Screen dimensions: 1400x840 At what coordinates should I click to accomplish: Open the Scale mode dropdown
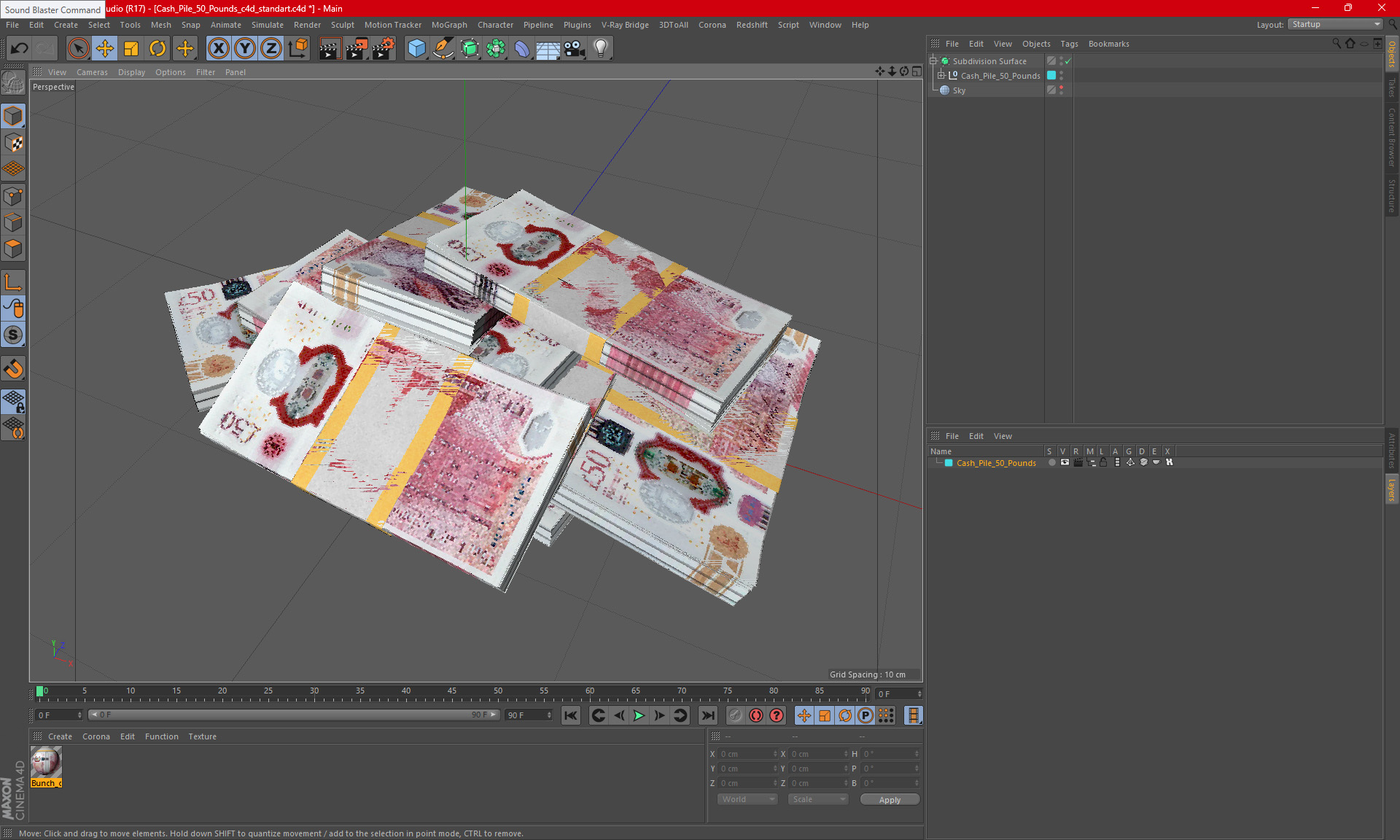[x=818, y=799]
